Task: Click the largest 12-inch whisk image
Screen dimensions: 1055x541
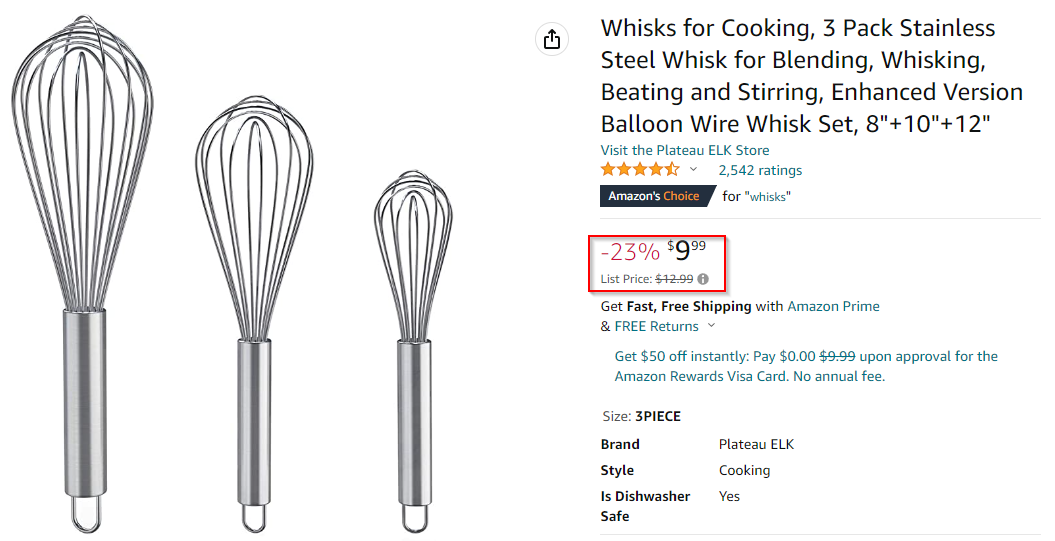Action: [x=84, y=250]
